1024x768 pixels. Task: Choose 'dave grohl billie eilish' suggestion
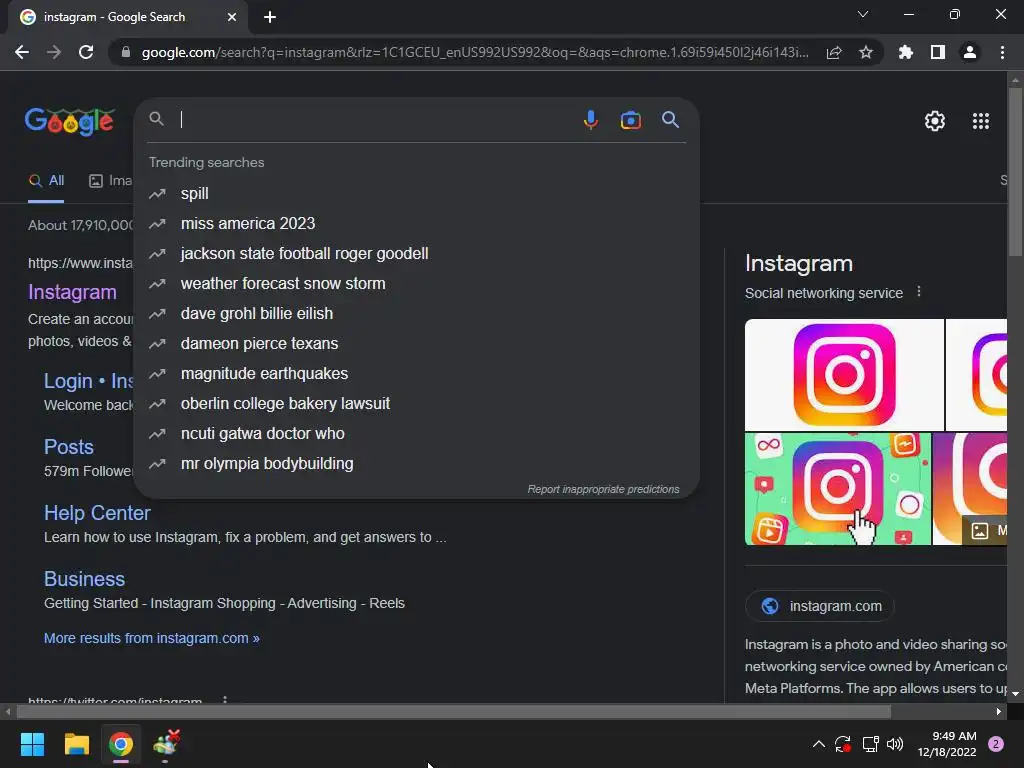[417, 314]
